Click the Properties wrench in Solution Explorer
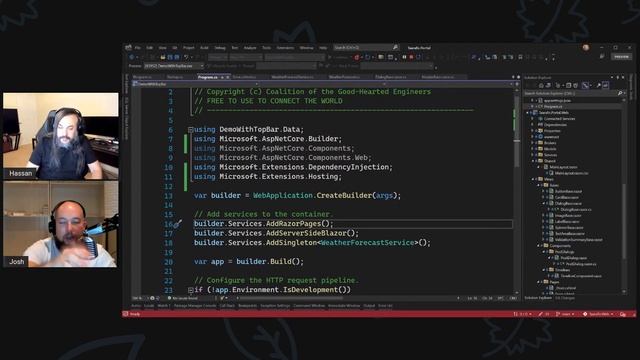This screenshot has height=360, width=640. [x=598, y=85]
